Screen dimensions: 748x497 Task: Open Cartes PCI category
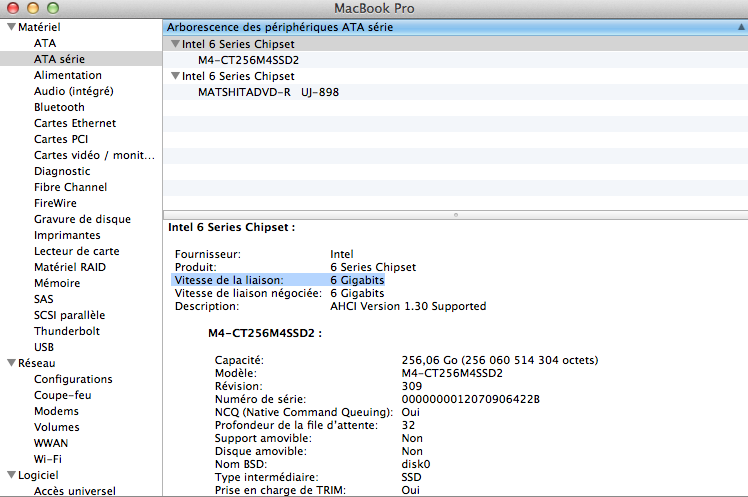click(x=61, y=139)
